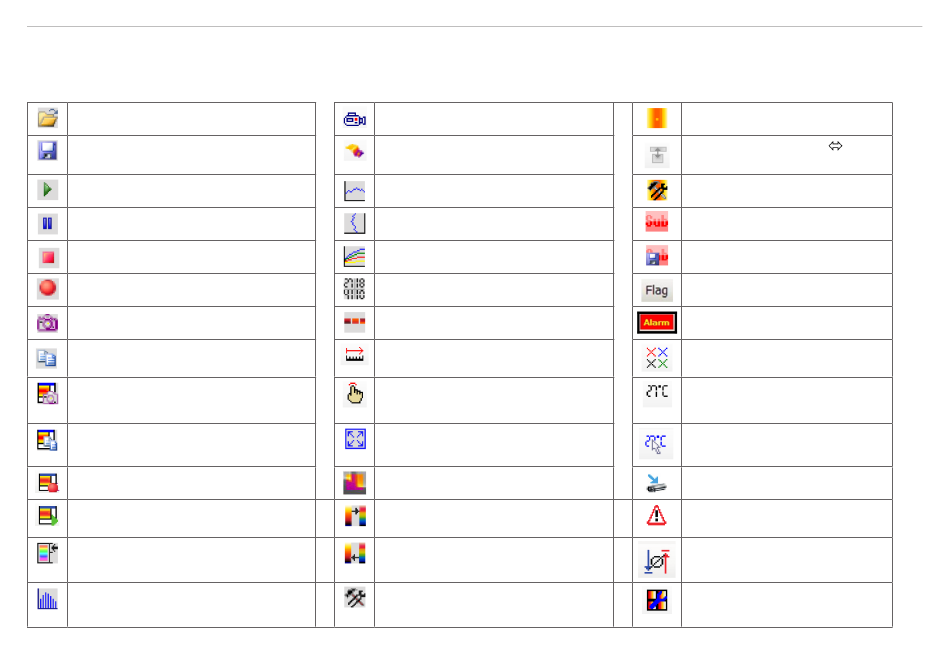950x657 pixels.
Task: Begin recording with the red circle icon
Action: click(x=47, y=288)
